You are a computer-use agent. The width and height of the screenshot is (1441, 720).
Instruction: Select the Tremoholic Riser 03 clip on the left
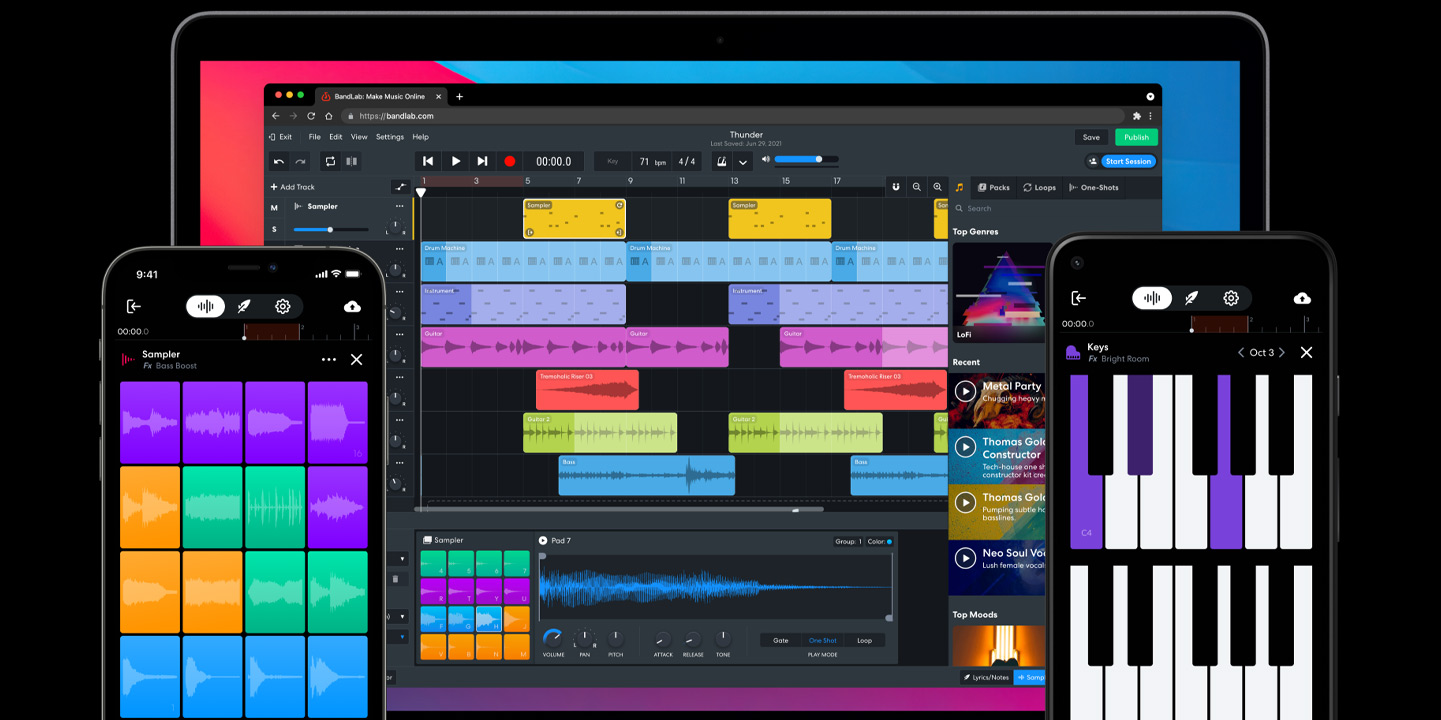pyautogui.click(x=587, y=390)
